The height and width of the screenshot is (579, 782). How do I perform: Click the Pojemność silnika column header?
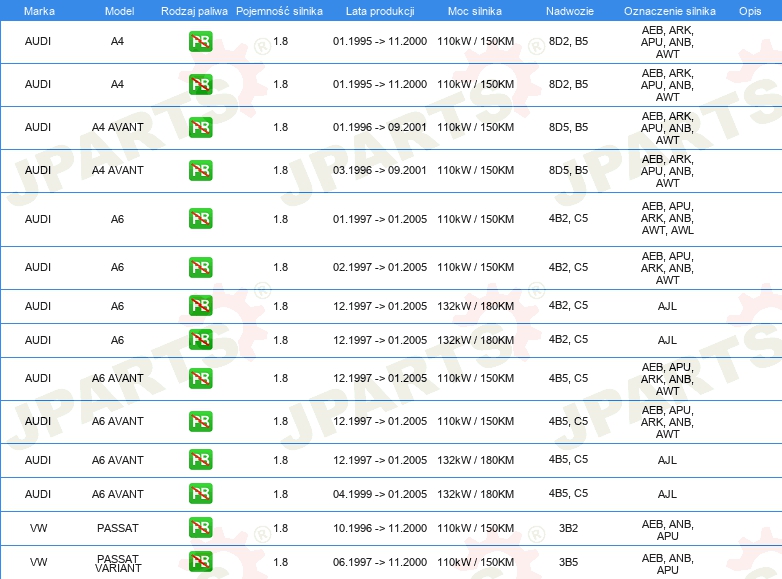click(x=279, y=11)
